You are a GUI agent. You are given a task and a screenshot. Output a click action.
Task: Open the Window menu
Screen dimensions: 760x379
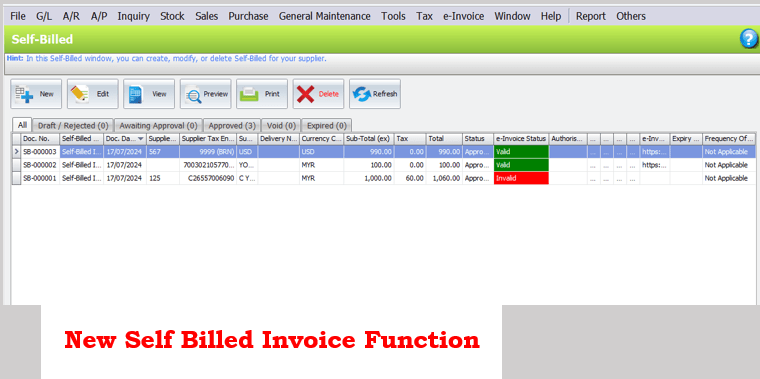point(512,16)
